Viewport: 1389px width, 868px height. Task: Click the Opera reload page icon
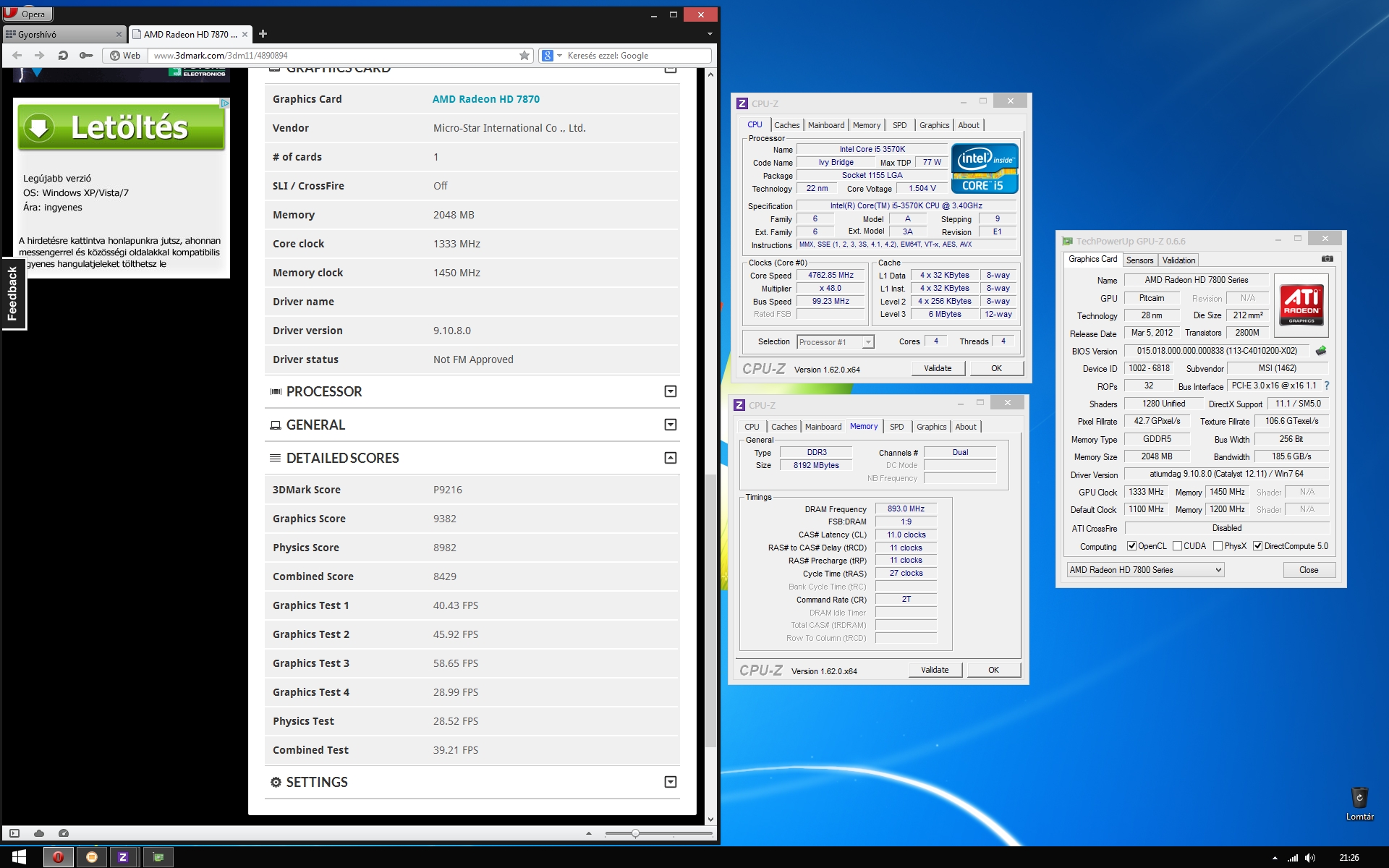(x=63, y=56)
